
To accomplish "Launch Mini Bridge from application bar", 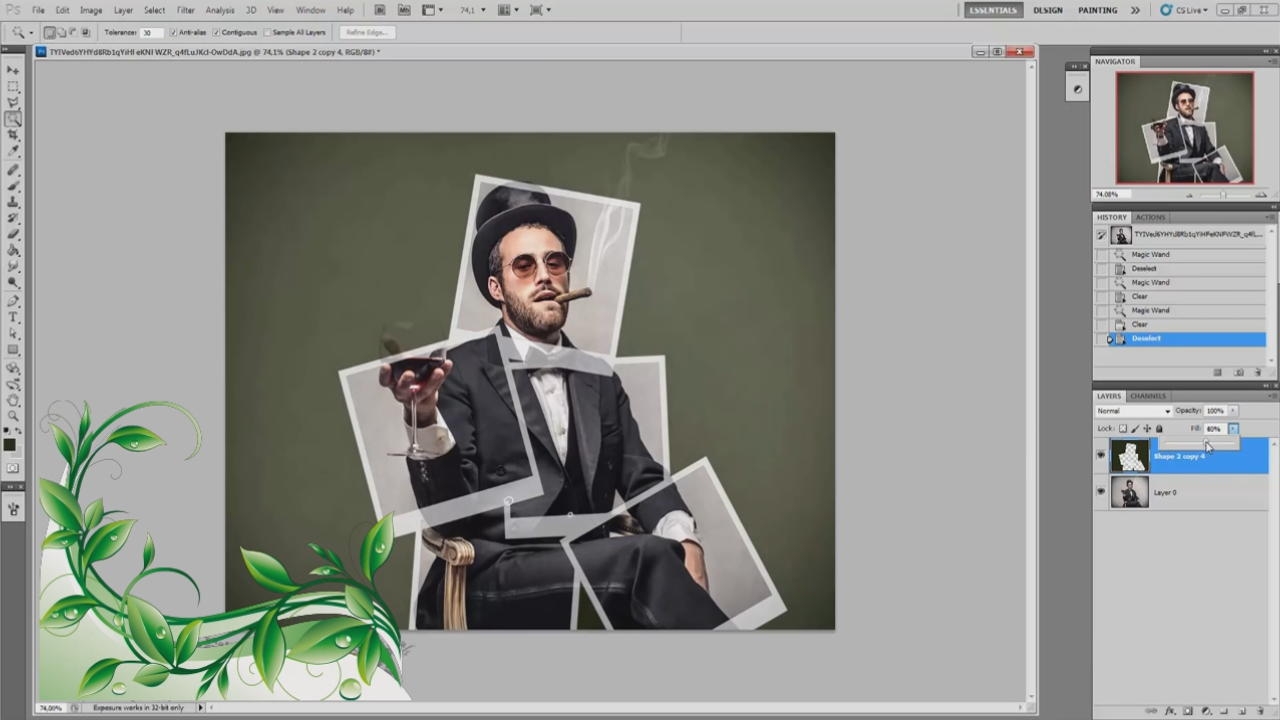I will (x=404, y=10).
